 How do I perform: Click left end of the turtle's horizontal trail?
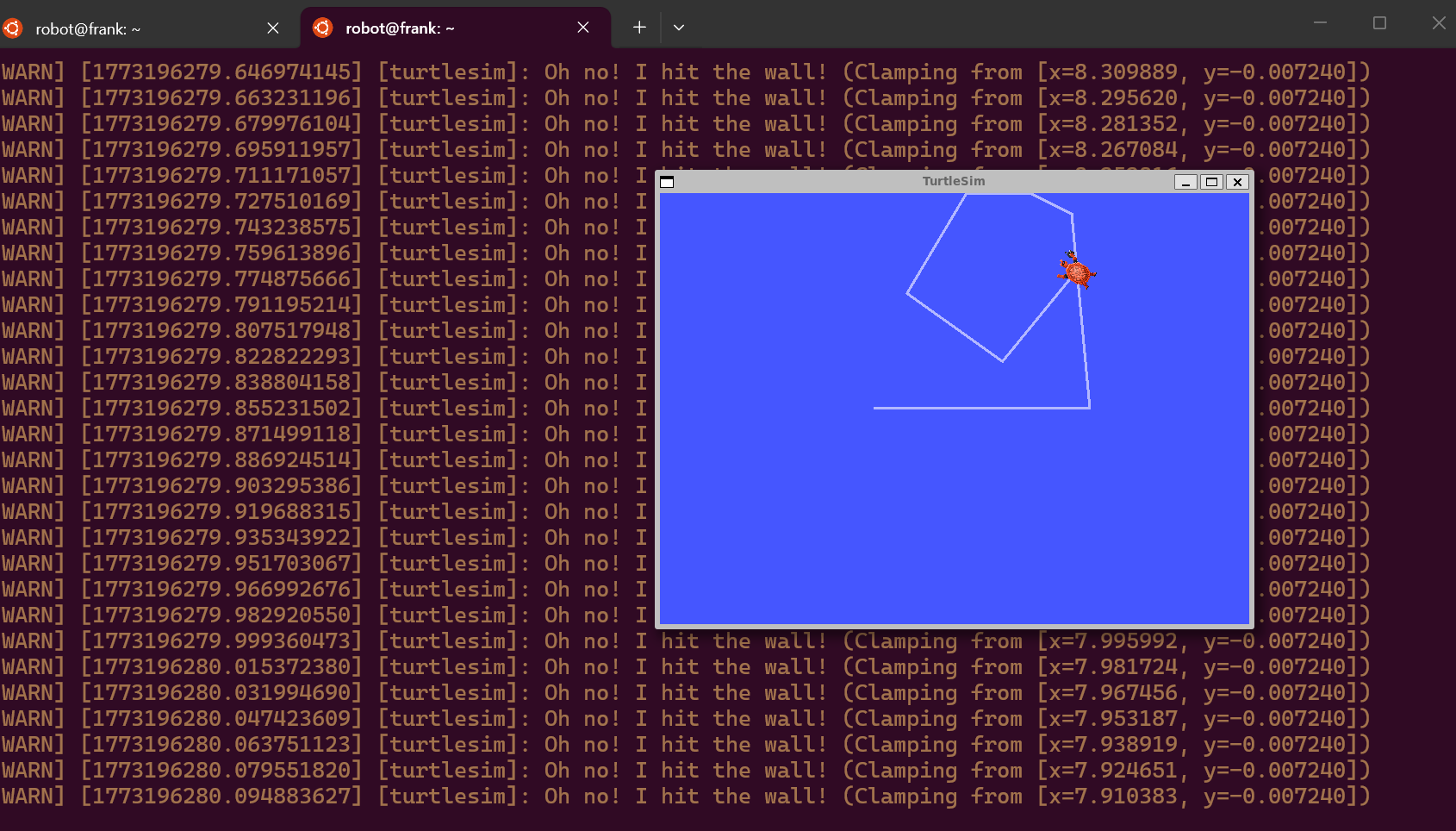875,408
